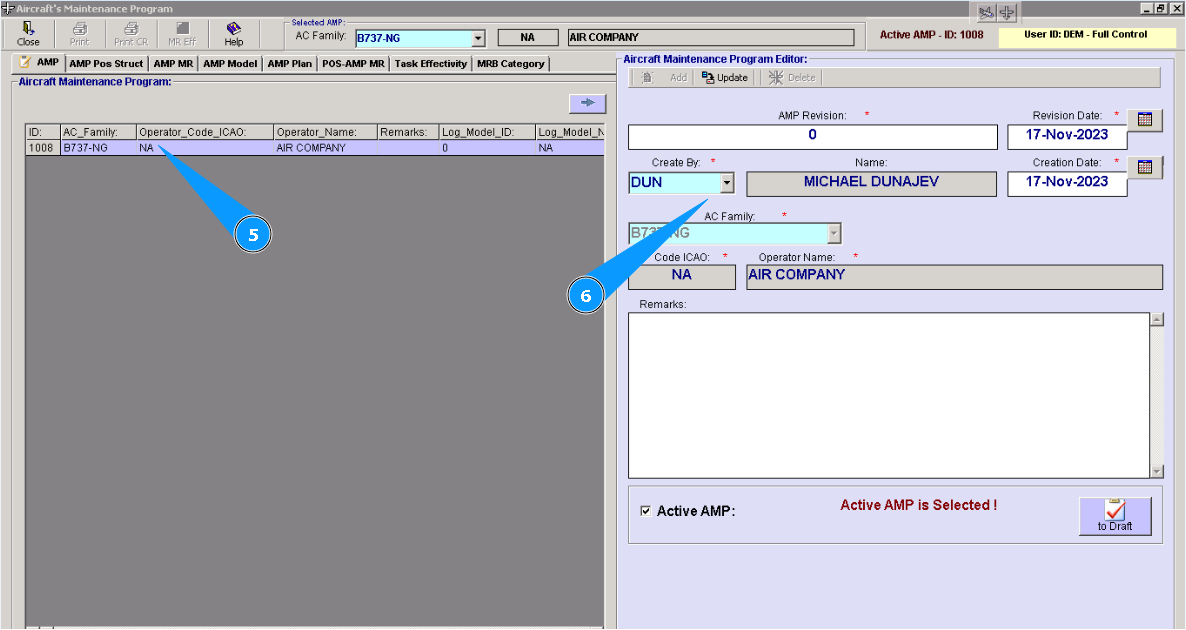Viewport: 1186px width, 630px height.
Task: Click the blue arrow button above the table
Action: (x=588, y=103)
